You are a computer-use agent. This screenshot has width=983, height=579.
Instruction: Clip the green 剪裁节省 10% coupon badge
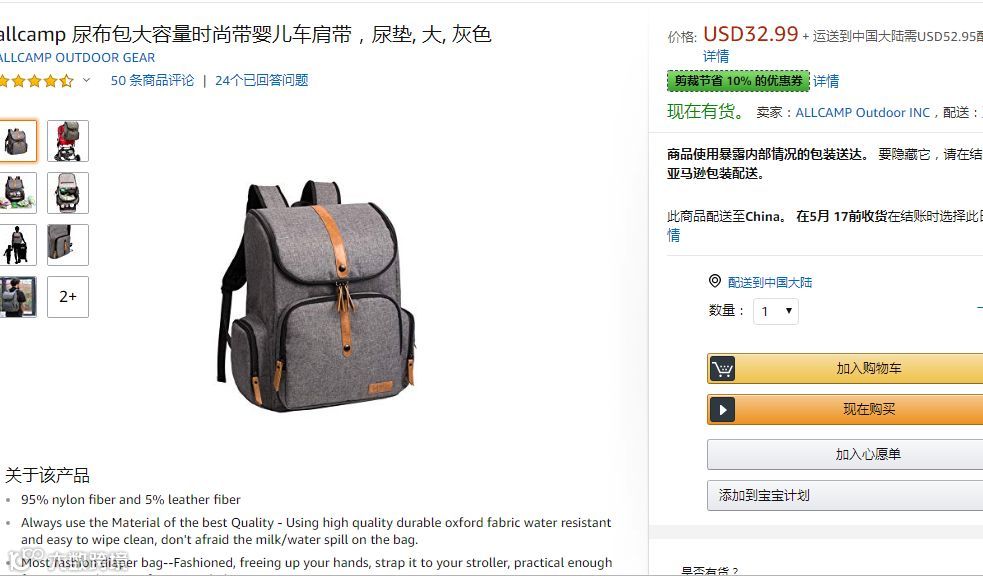739,81
